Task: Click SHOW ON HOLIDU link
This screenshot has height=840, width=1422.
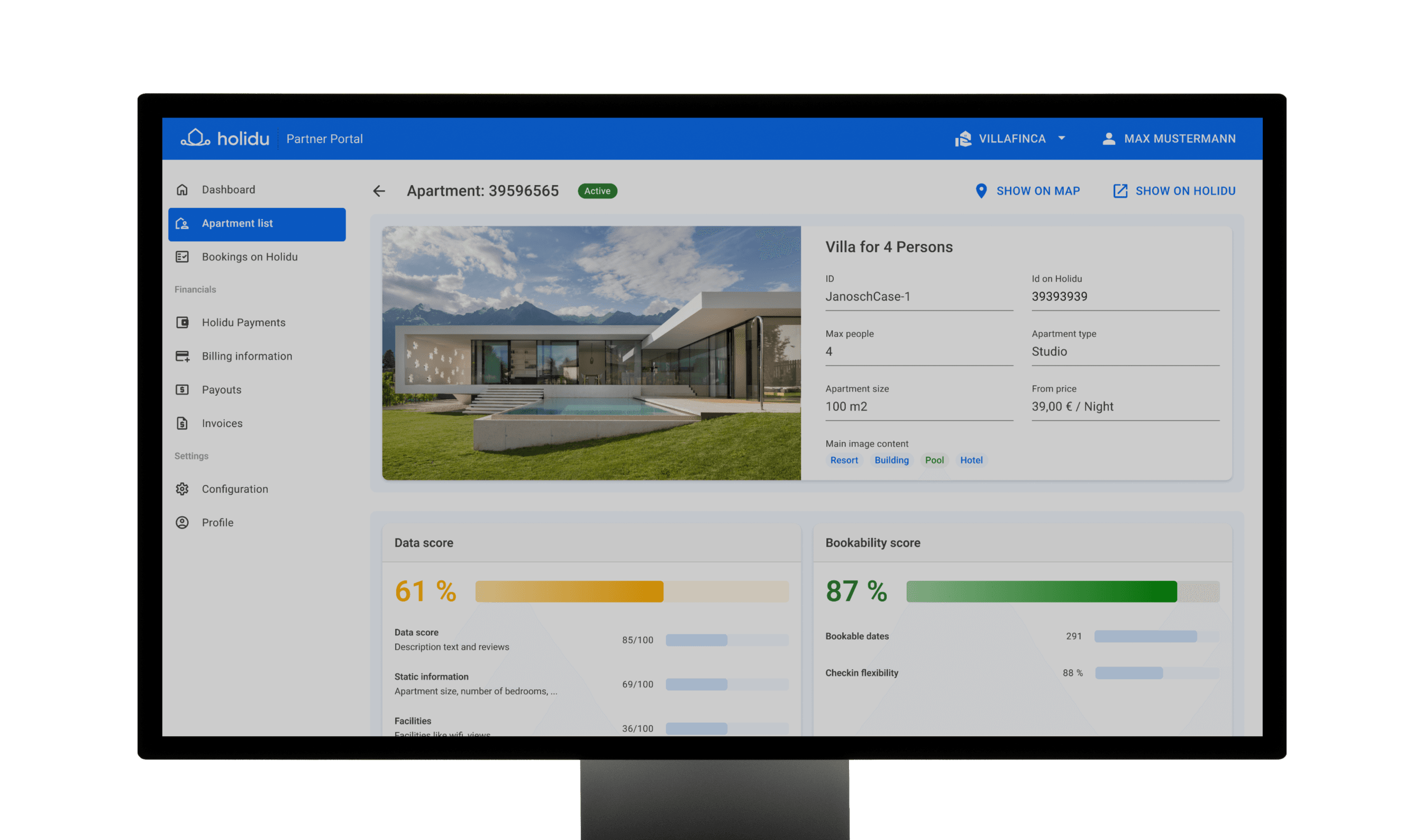Action: click(1185, 191)
